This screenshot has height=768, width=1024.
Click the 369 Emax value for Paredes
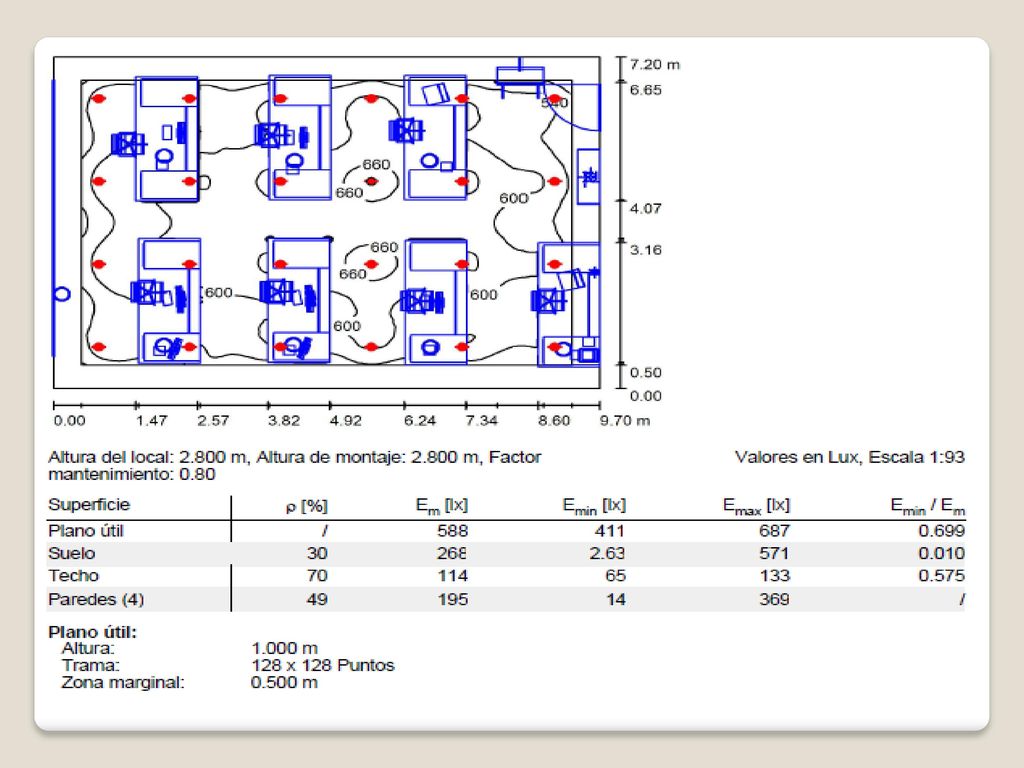tap(775, 599)
